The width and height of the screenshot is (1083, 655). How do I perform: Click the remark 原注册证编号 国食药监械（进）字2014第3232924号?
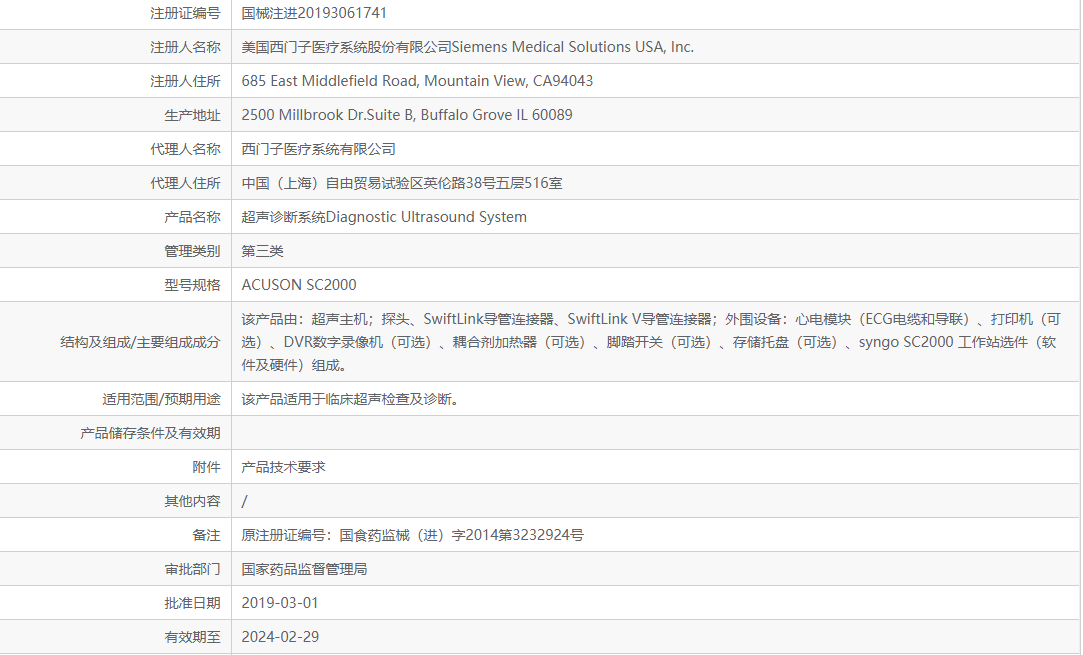(412, 535)
